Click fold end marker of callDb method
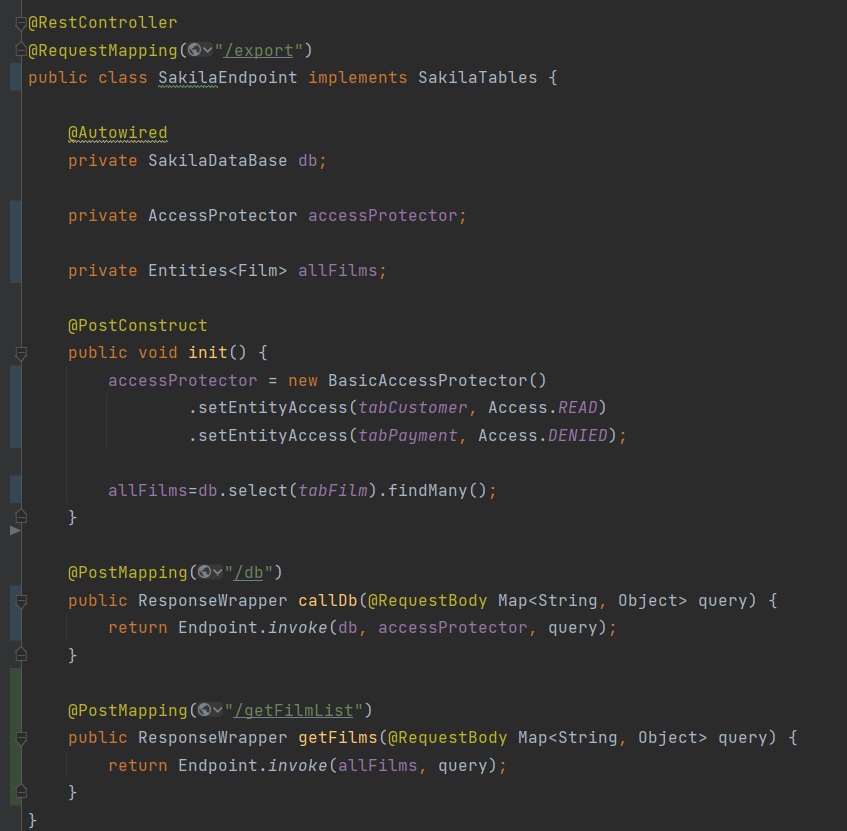847x831 pixels. tap(21, 654)
